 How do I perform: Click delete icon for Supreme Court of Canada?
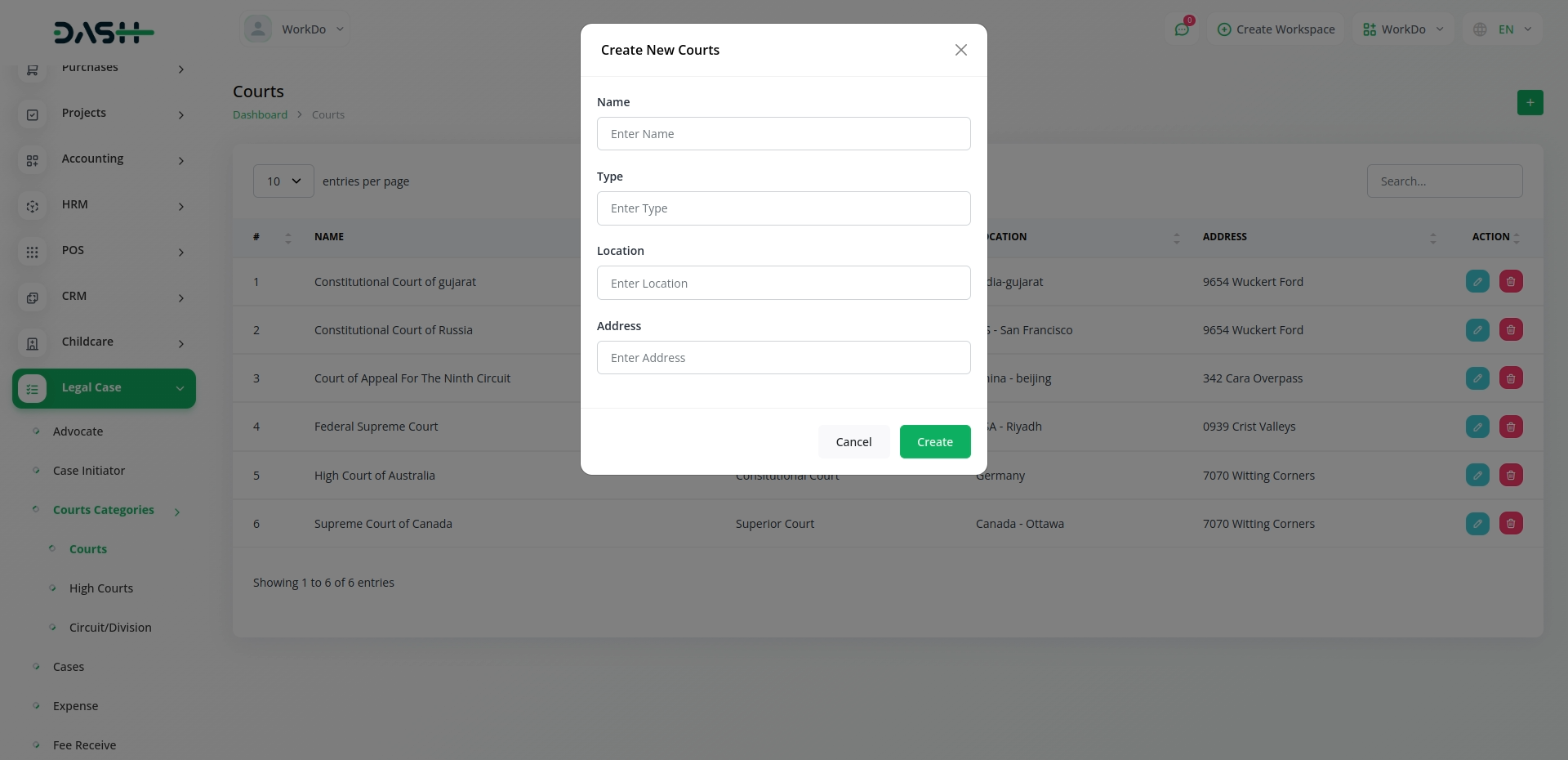point(1511,524)
